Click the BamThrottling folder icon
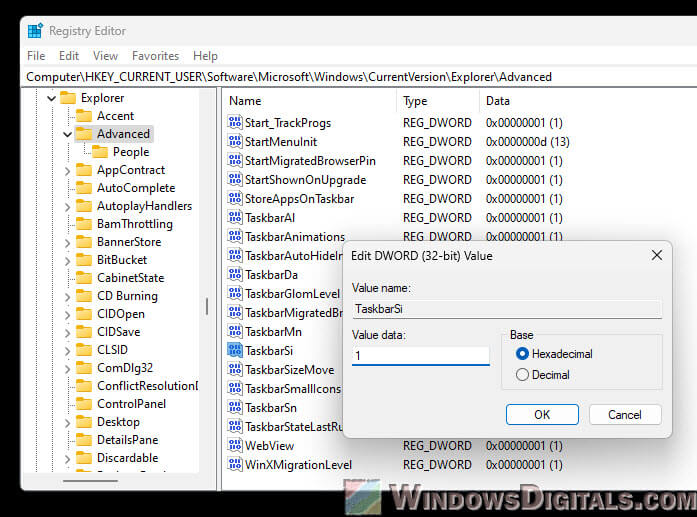This screenshot has width=697, height=517. tap(84, 224)
